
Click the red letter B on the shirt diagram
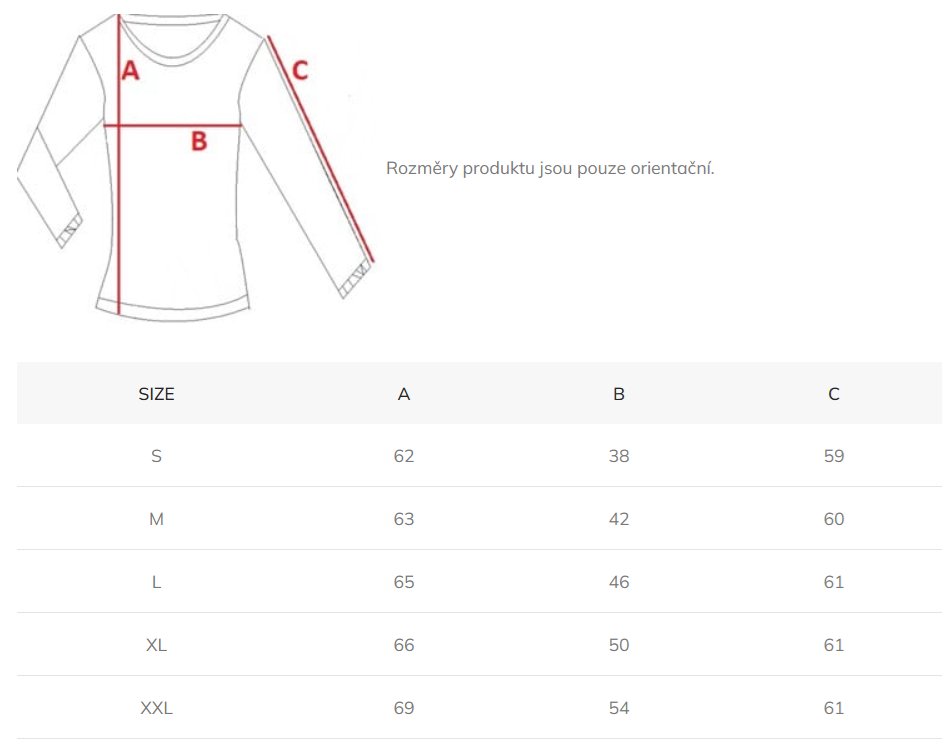199,141
